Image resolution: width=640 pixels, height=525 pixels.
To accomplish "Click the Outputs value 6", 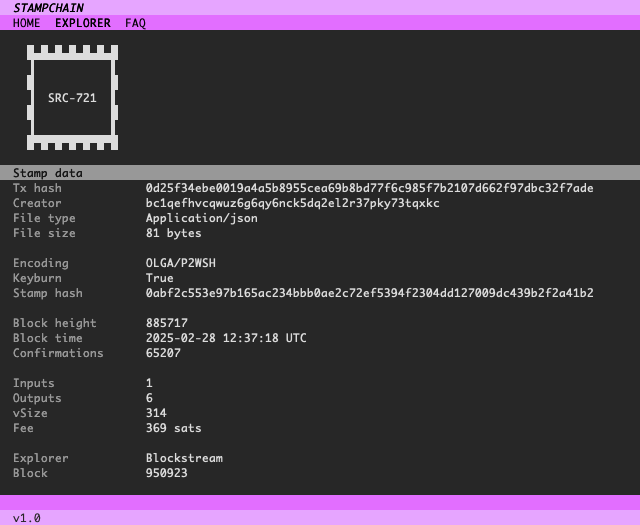I will click(x=149, y=398).
